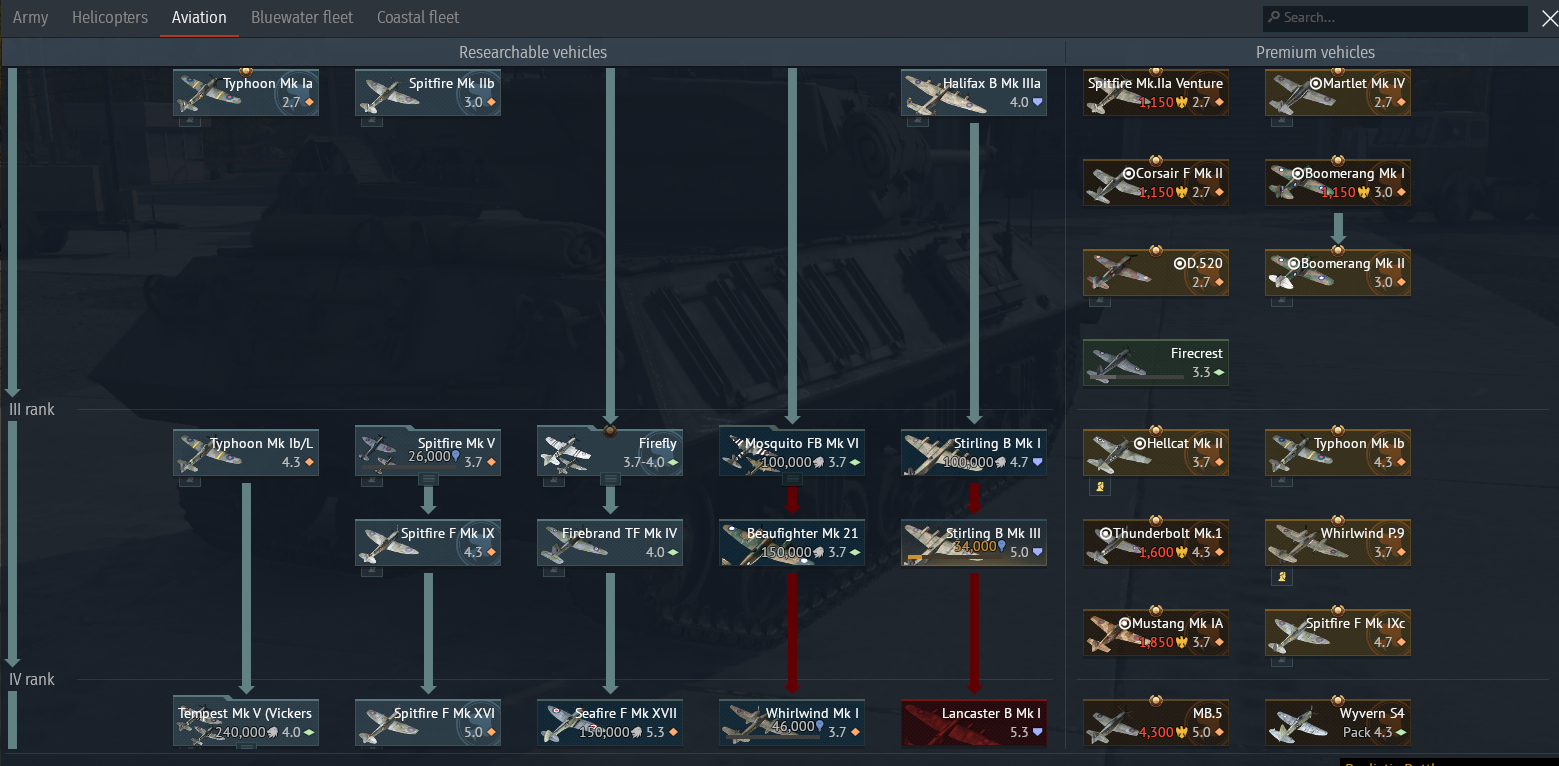Screen dimensions: 1559x766
Task: Select the Typhoon Mk Ib/L card
Action: (x=246, y=452)
